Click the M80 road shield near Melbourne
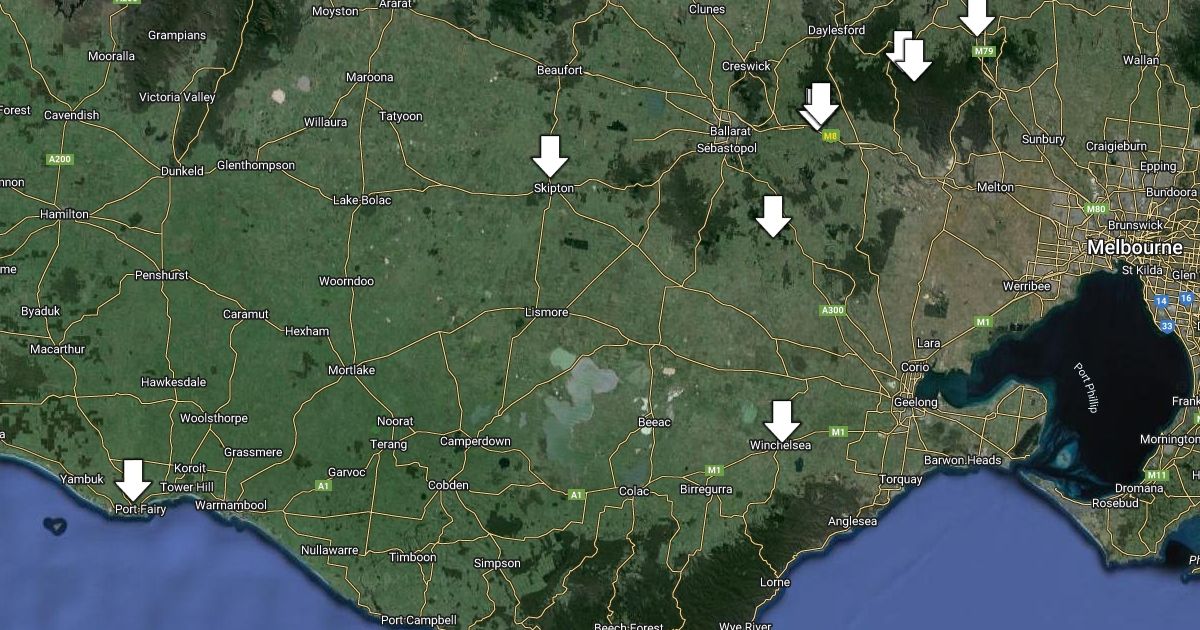Image resolution: width=1200 pixels, height=630 pixels. [1097, 209]
